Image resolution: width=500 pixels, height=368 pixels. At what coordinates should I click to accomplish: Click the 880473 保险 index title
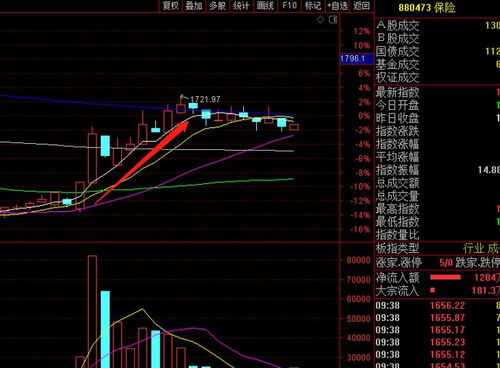click(x=427, y=7)
